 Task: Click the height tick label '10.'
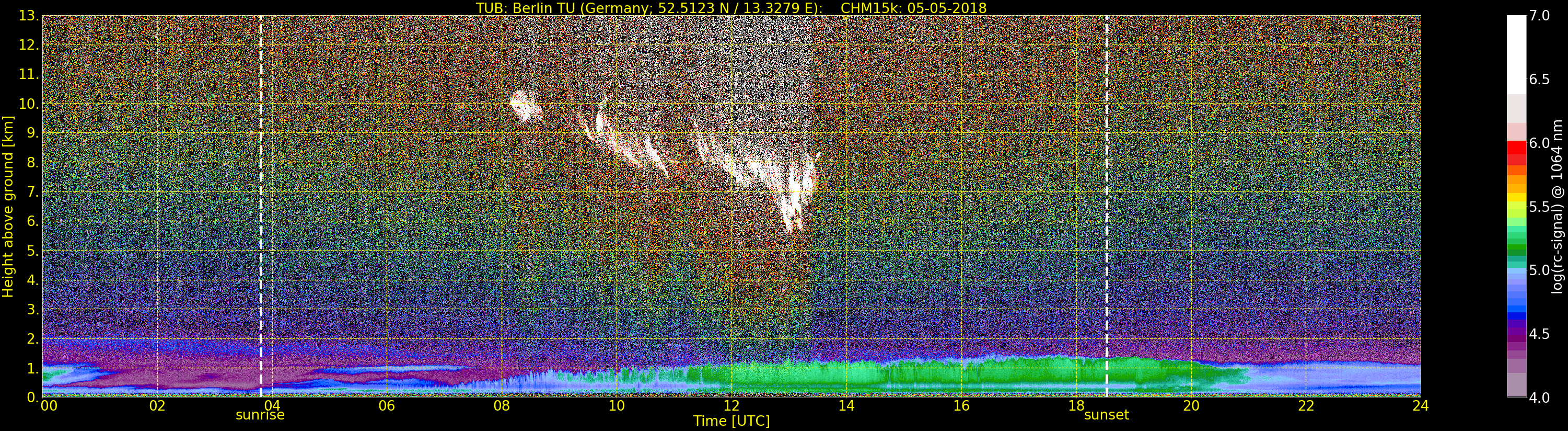point(29,103)
